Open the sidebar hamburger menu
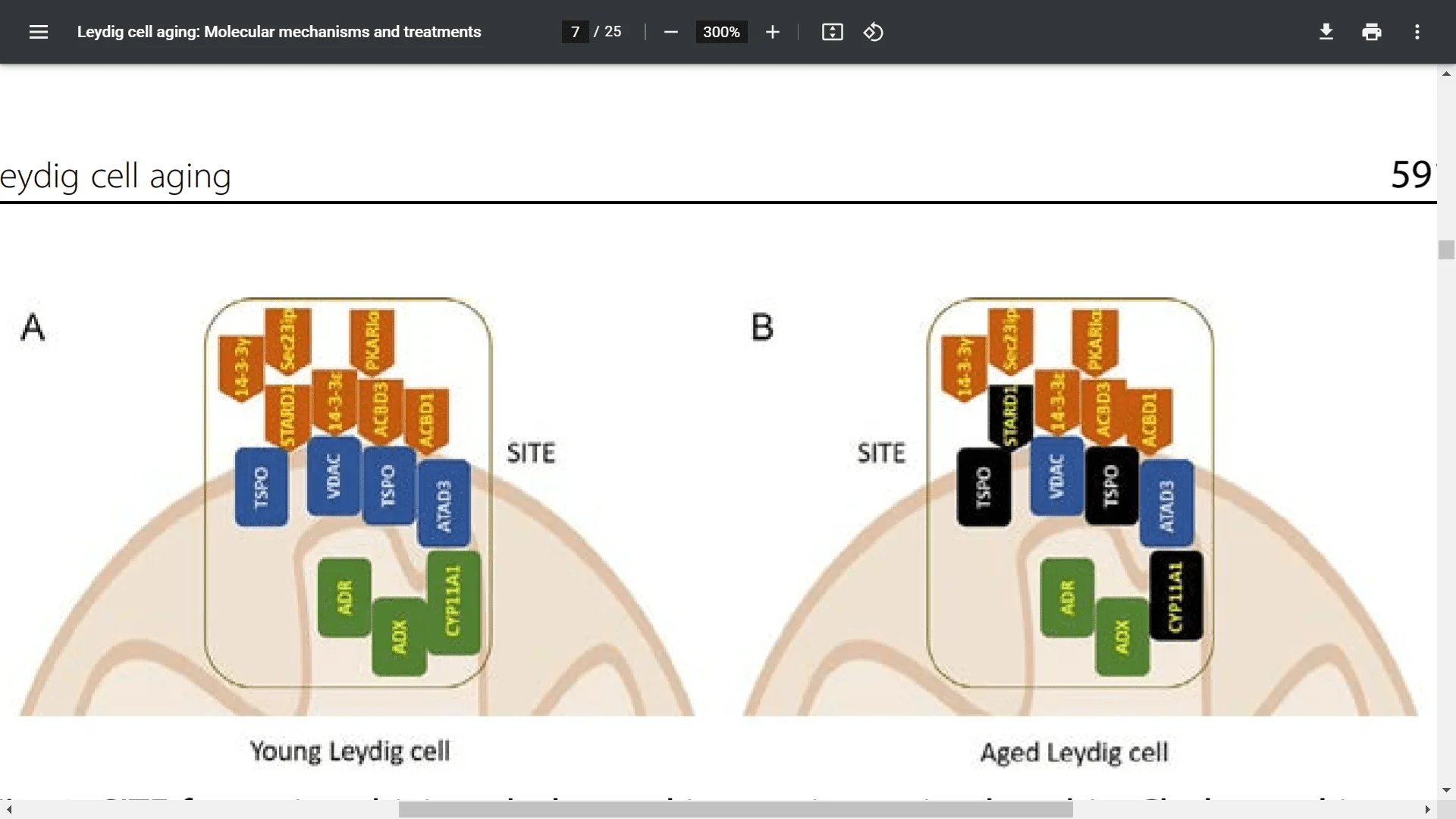Screen dimensions: 1456x819 click(x=38, y=32)
